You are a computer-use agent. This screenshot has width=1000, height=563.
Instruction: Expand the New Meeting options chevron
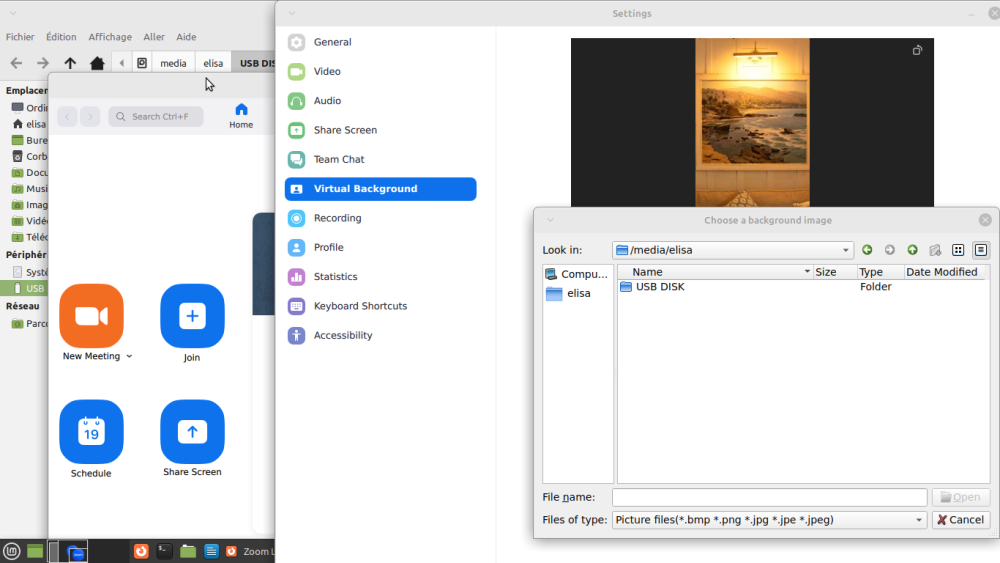(x=129, y=357)
